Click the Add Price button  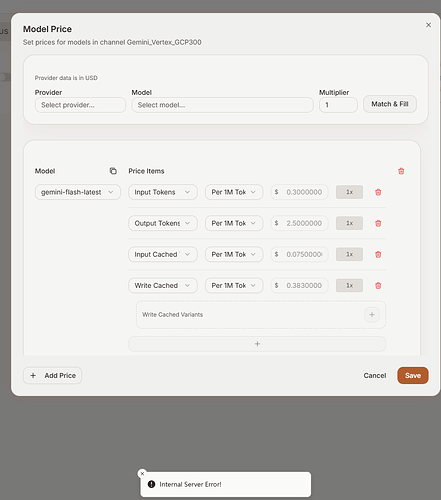click(x=53, y=376)
